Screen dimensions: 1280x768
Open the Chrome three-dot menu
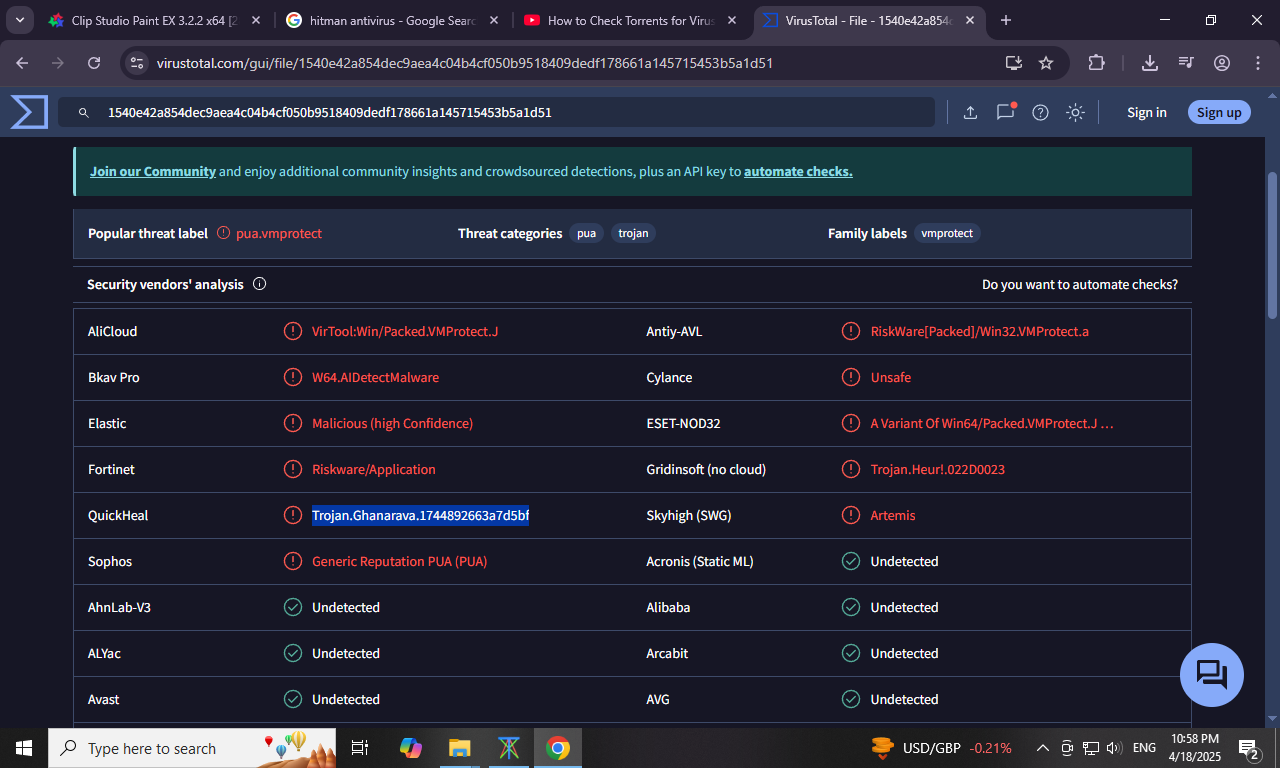(x=1258, y=63)
